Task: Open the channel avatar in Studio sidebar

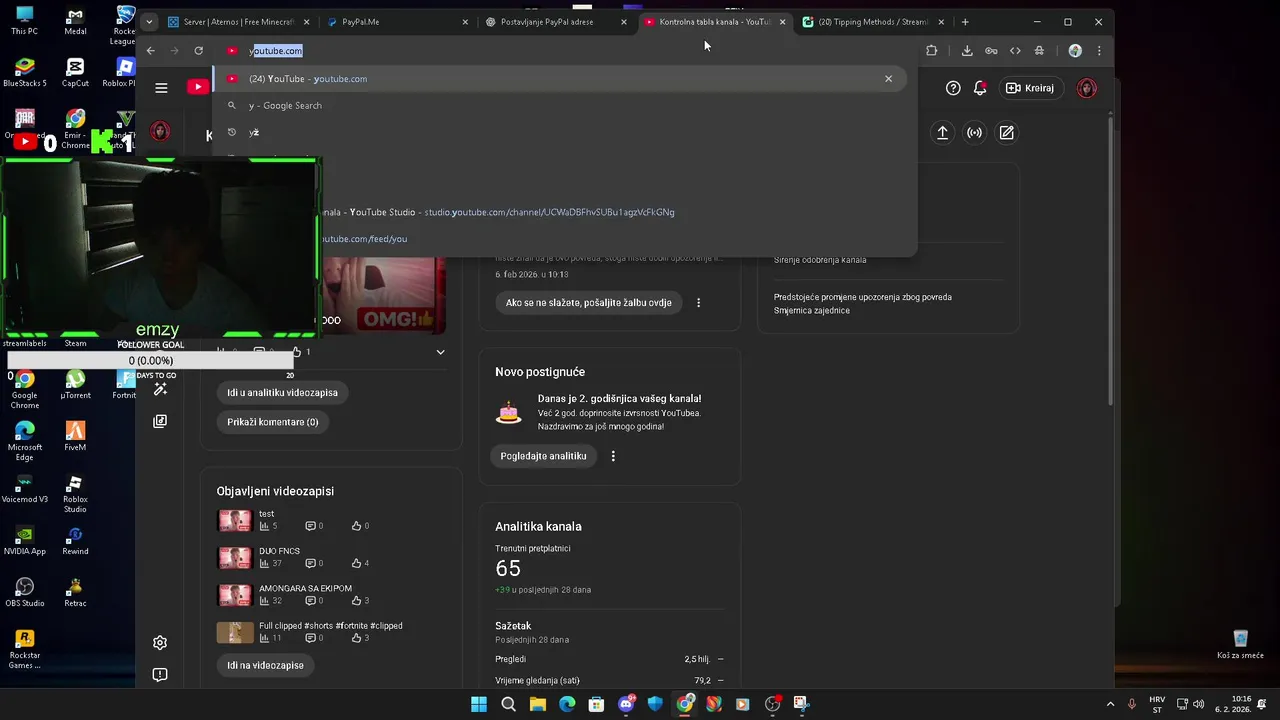Action: click(x=160, y=131)
